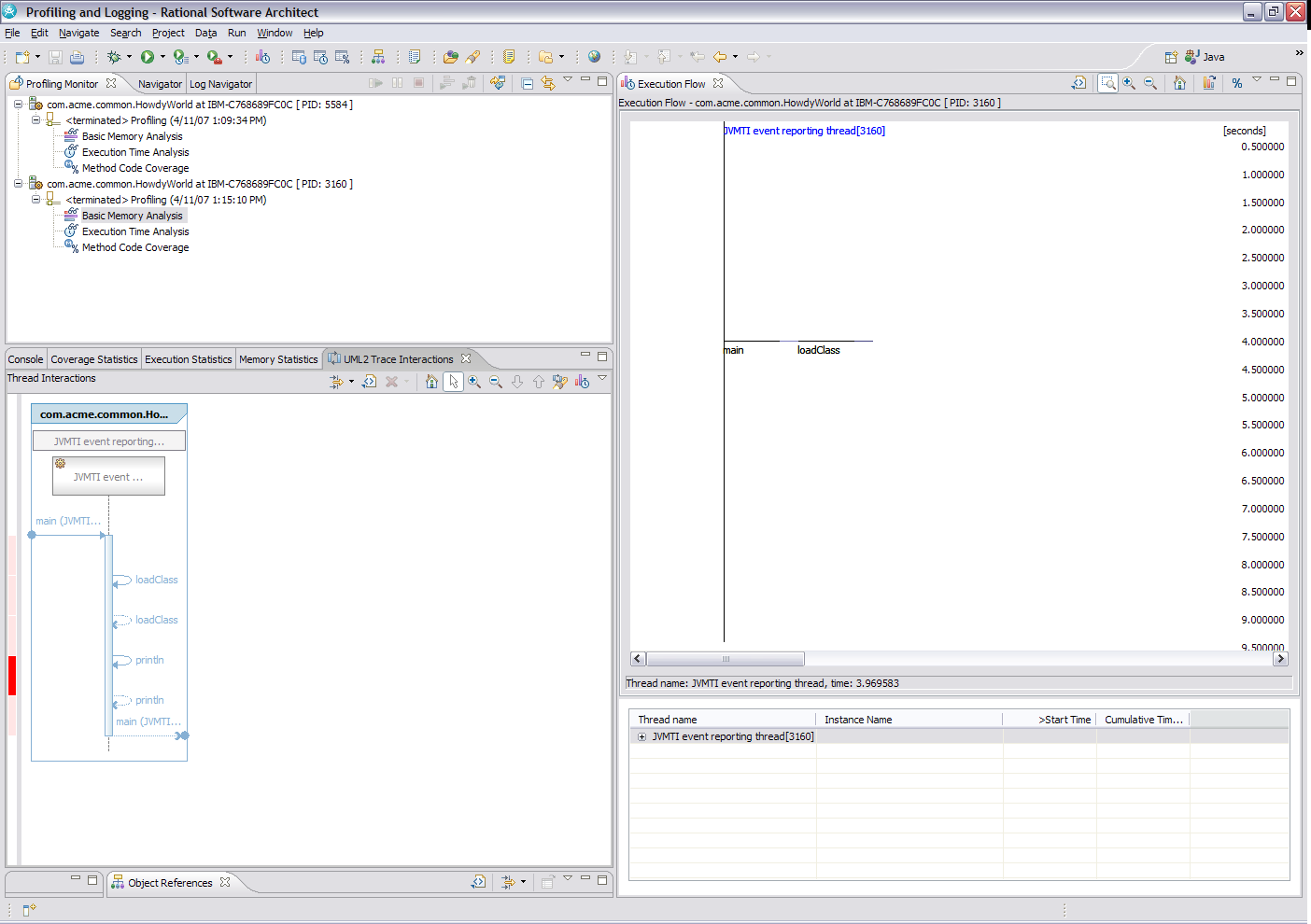Open the Window menu
Viewport: 1311px width, 924px height.
[275, 33]
